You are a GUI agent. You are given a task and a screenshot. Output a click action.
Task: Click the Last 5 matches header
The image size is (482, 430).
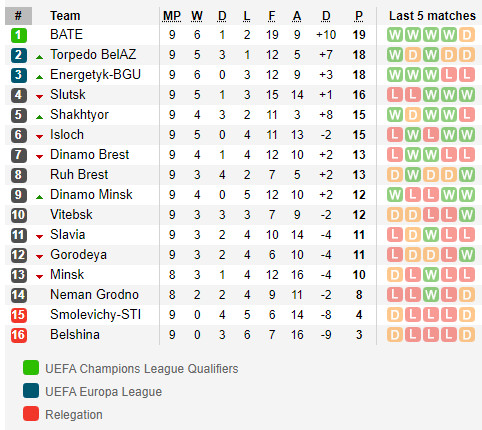[x=432, y=16]
